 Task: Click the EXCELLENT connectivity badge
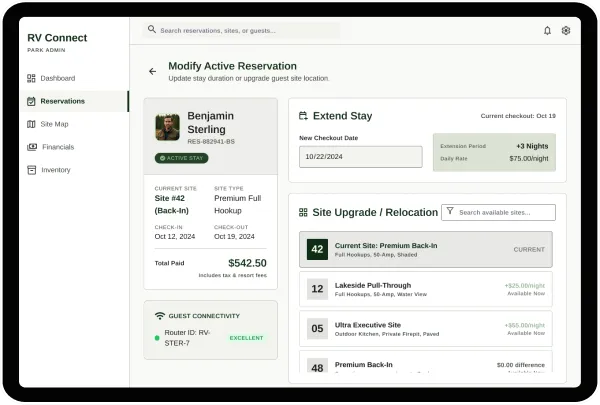click(x=246, y=338)
